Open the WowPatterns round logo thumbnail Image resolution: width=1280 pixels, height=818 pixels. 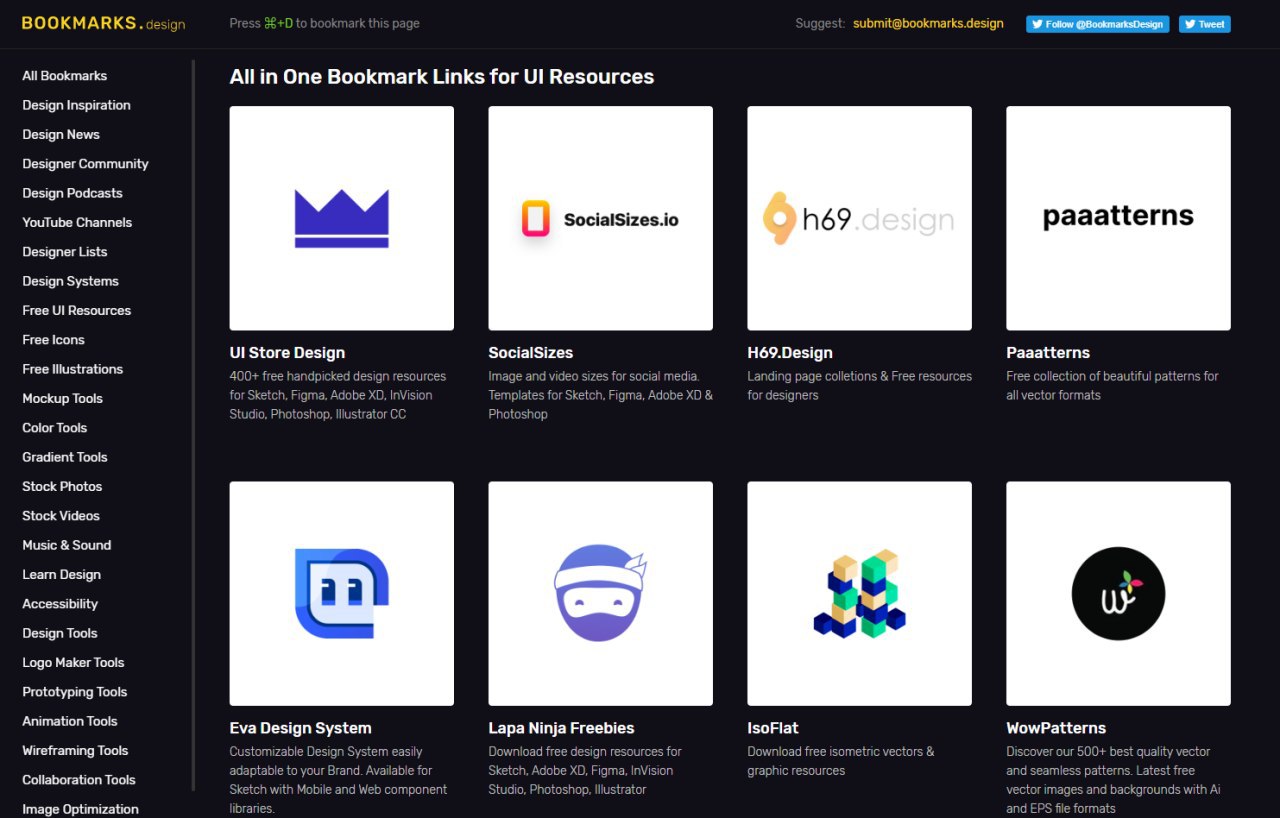(1118, 593)
